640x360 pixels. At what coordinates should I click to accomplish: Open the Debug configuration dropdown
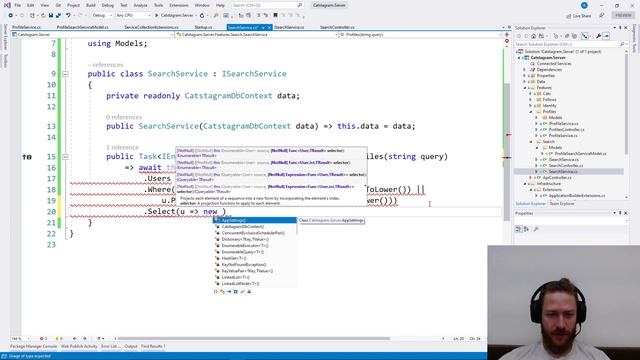pyautogui.click(x=102, y=16)
